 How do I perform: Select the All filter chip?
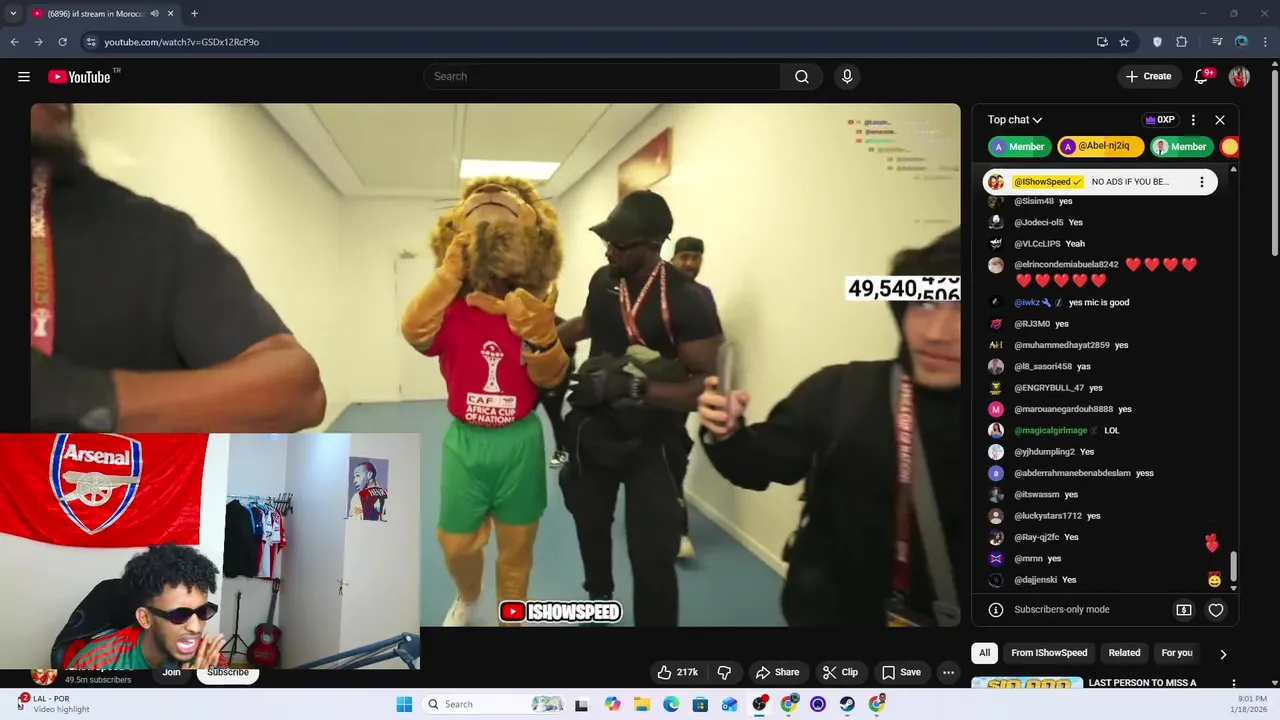[984, 653]
